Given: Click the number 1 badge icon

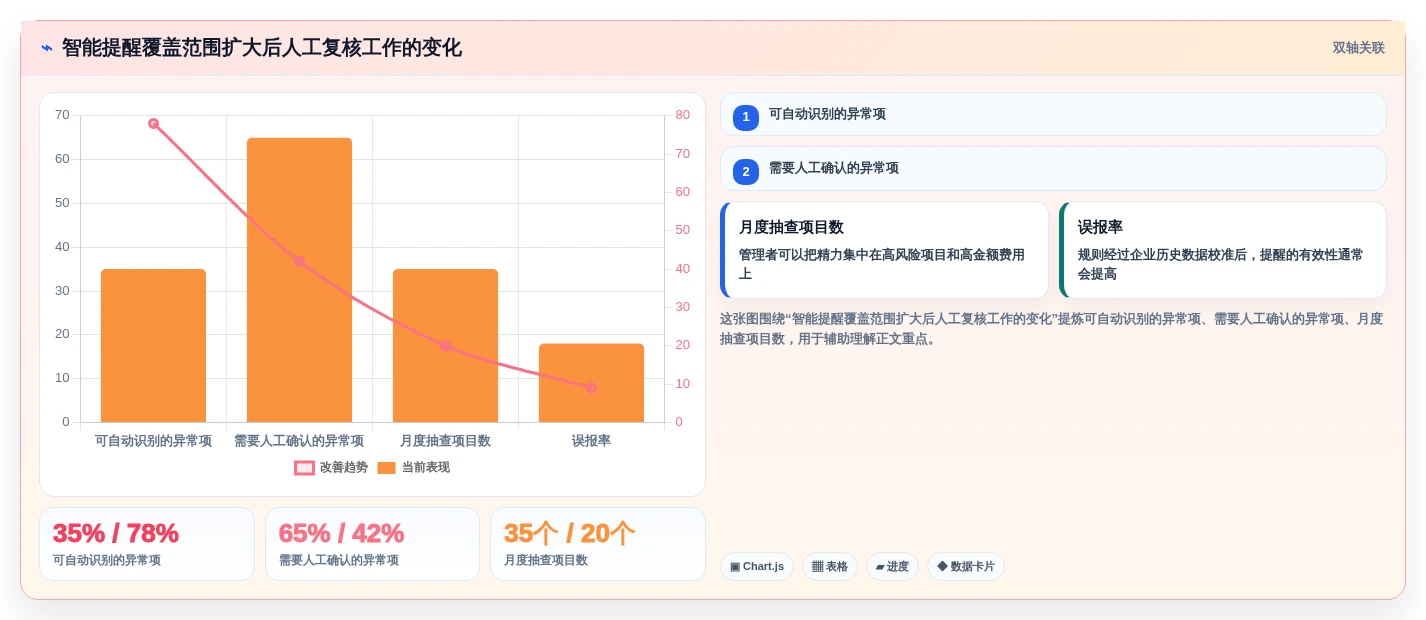Looking at the screenshot, I should pyautogui.click(x=746, y=117).
